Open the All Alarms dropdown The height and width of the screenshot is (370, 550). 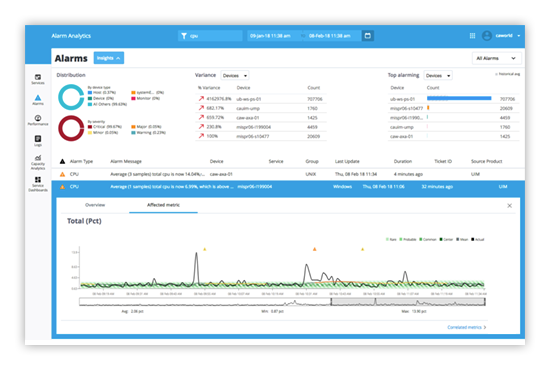coord(497,58)
